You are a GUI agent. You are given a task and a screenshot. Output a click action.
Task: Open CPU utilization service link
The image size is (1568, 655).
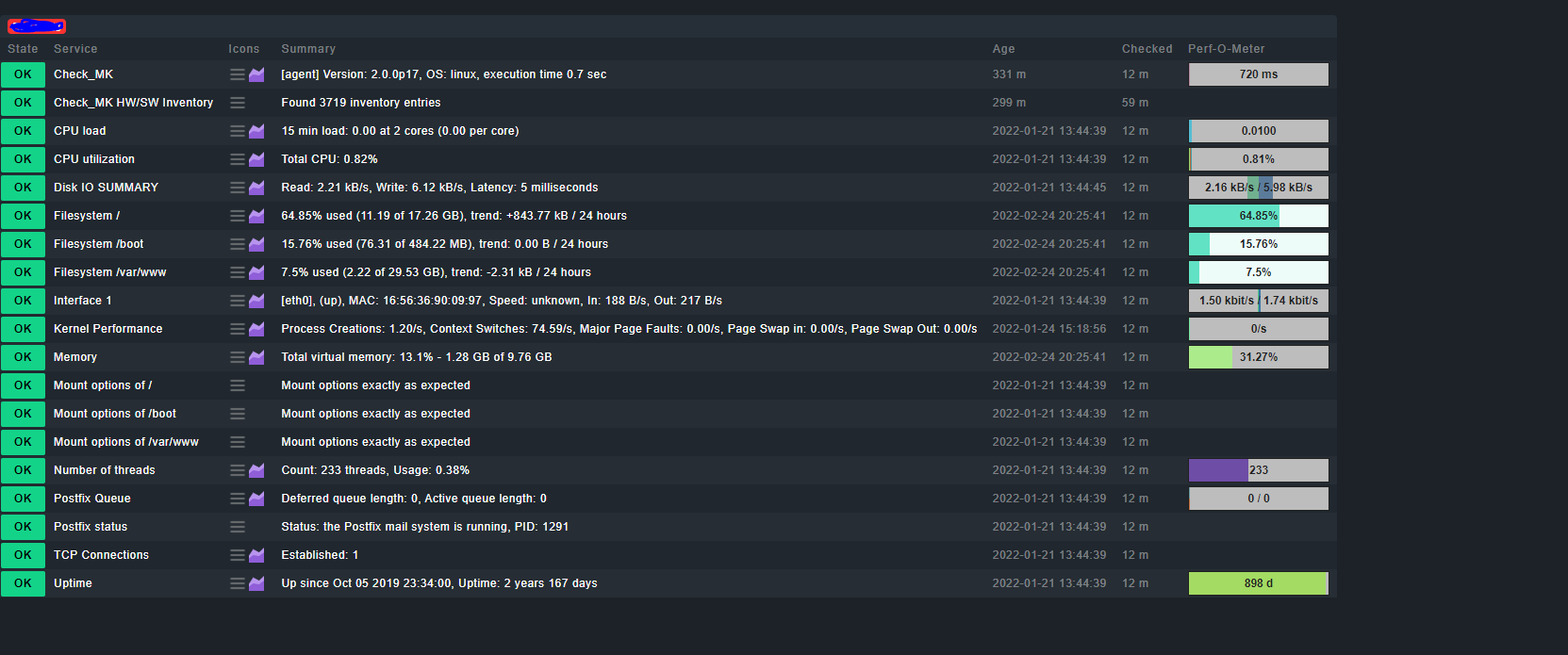(x=94, y=159)
